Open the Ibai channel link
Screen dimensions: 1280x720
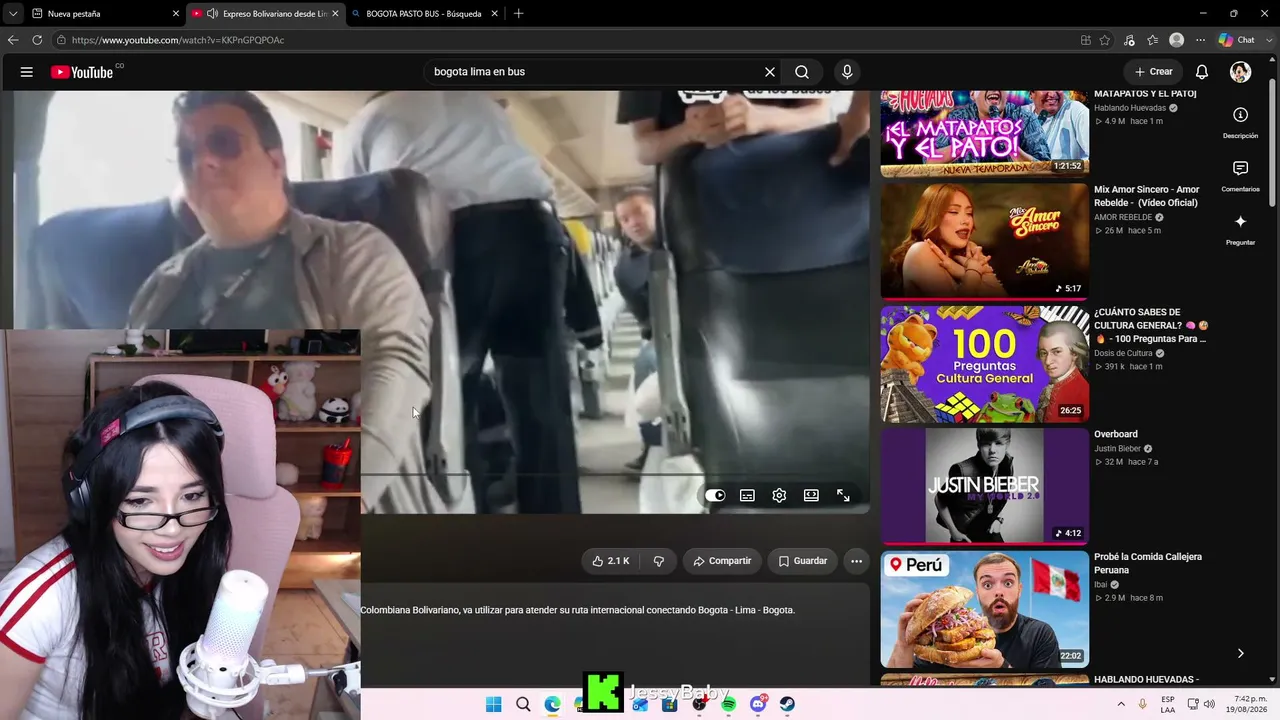pos(1101,584)
